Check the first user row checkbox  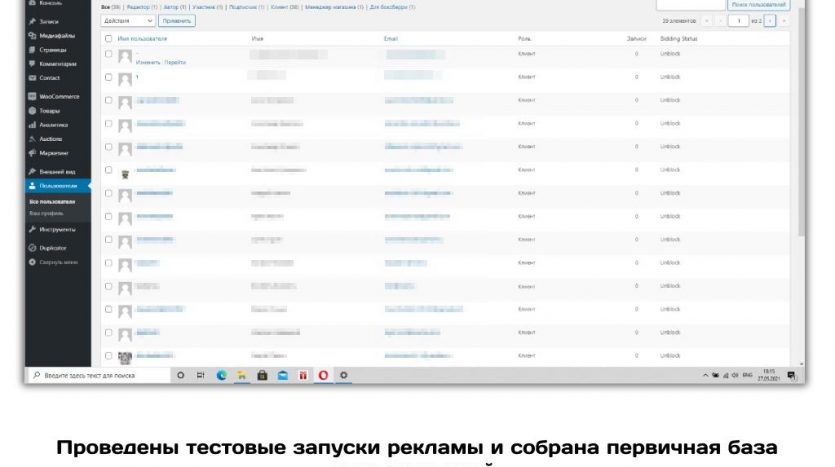point(109,53)
